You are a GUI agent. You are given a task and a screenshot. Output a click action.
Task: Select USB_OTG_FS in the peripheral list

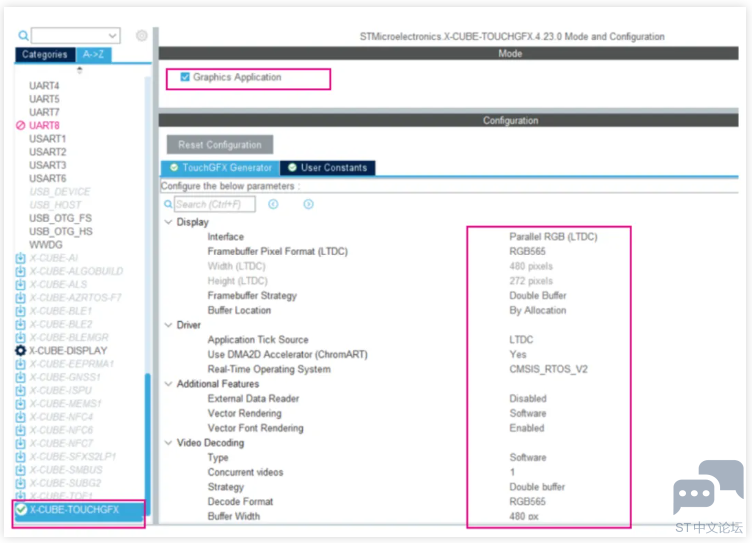[x=60, y=218]
